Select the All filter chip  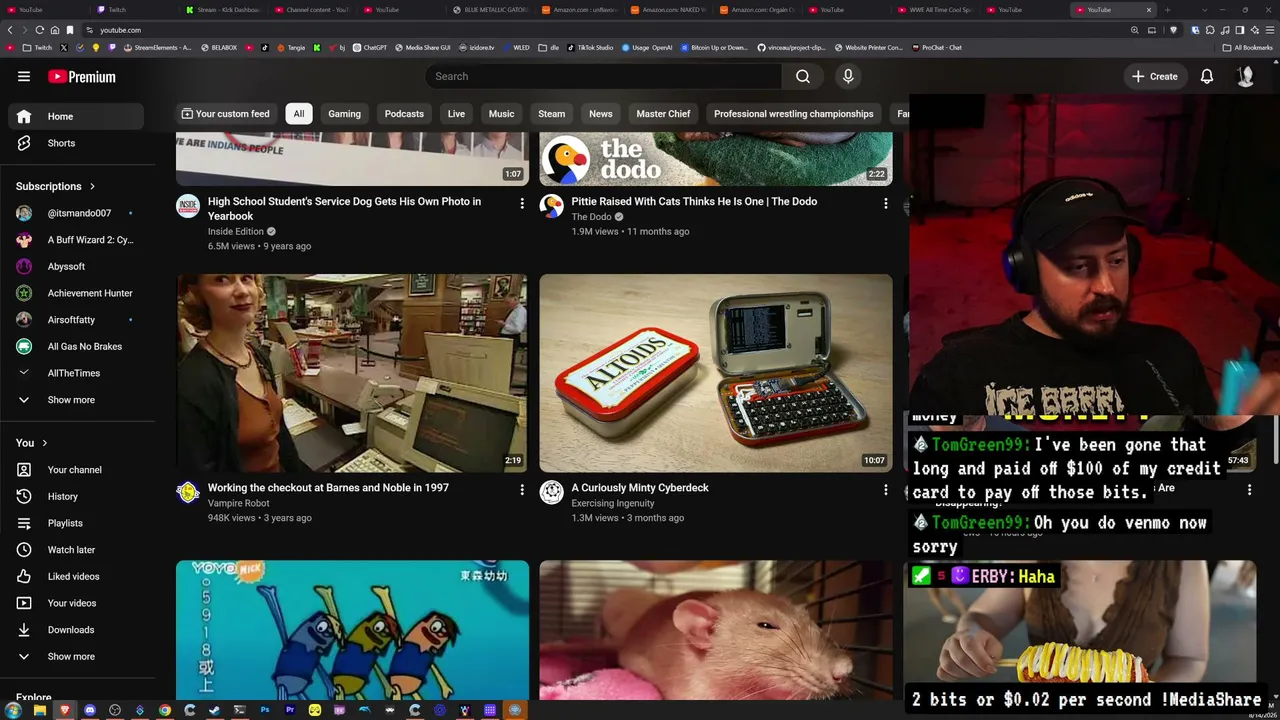coord(298,114)
